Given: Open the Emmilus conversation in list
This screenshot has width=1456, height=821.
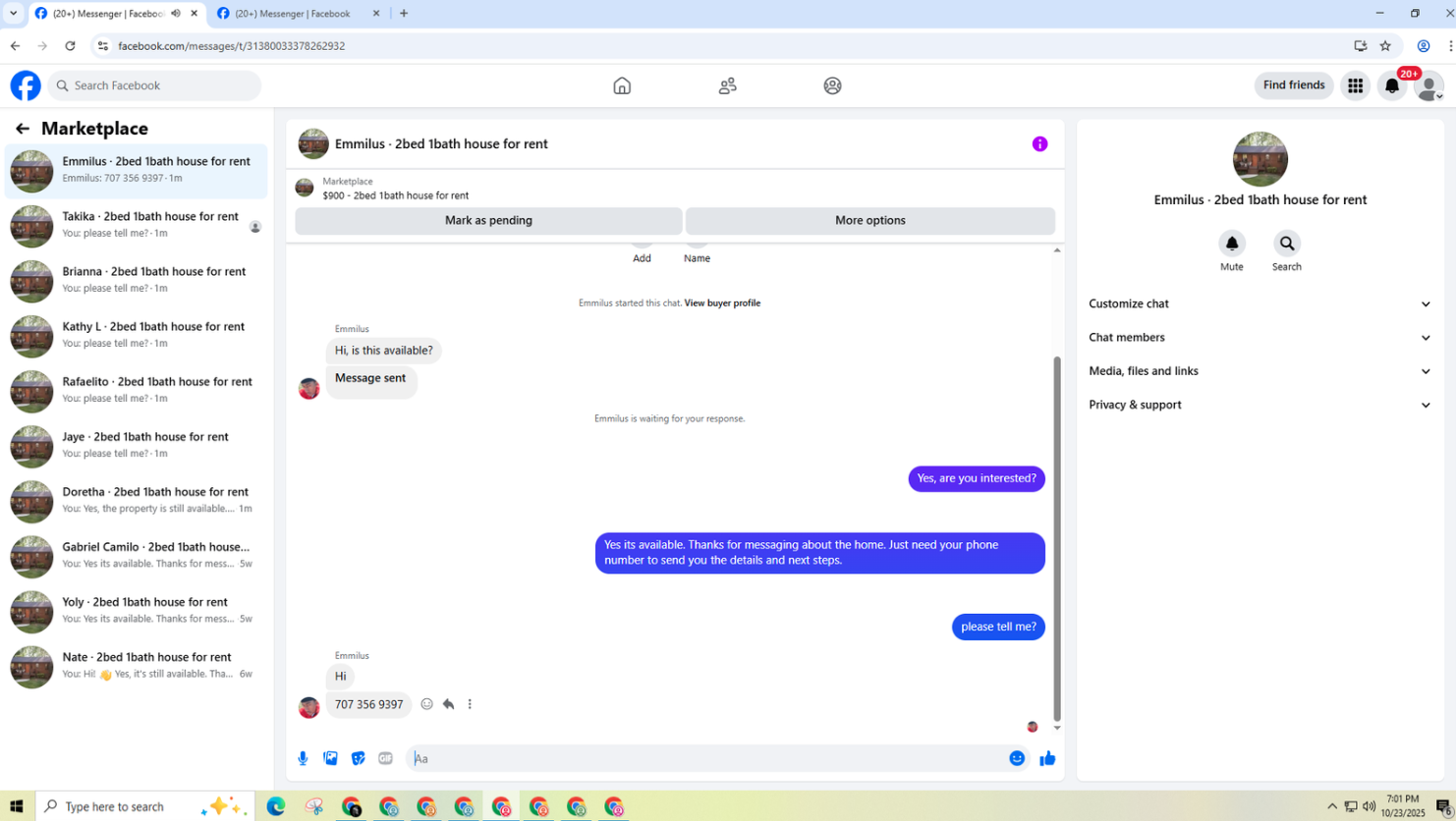Looking at the screenshot, I should [x=137, y=171].
